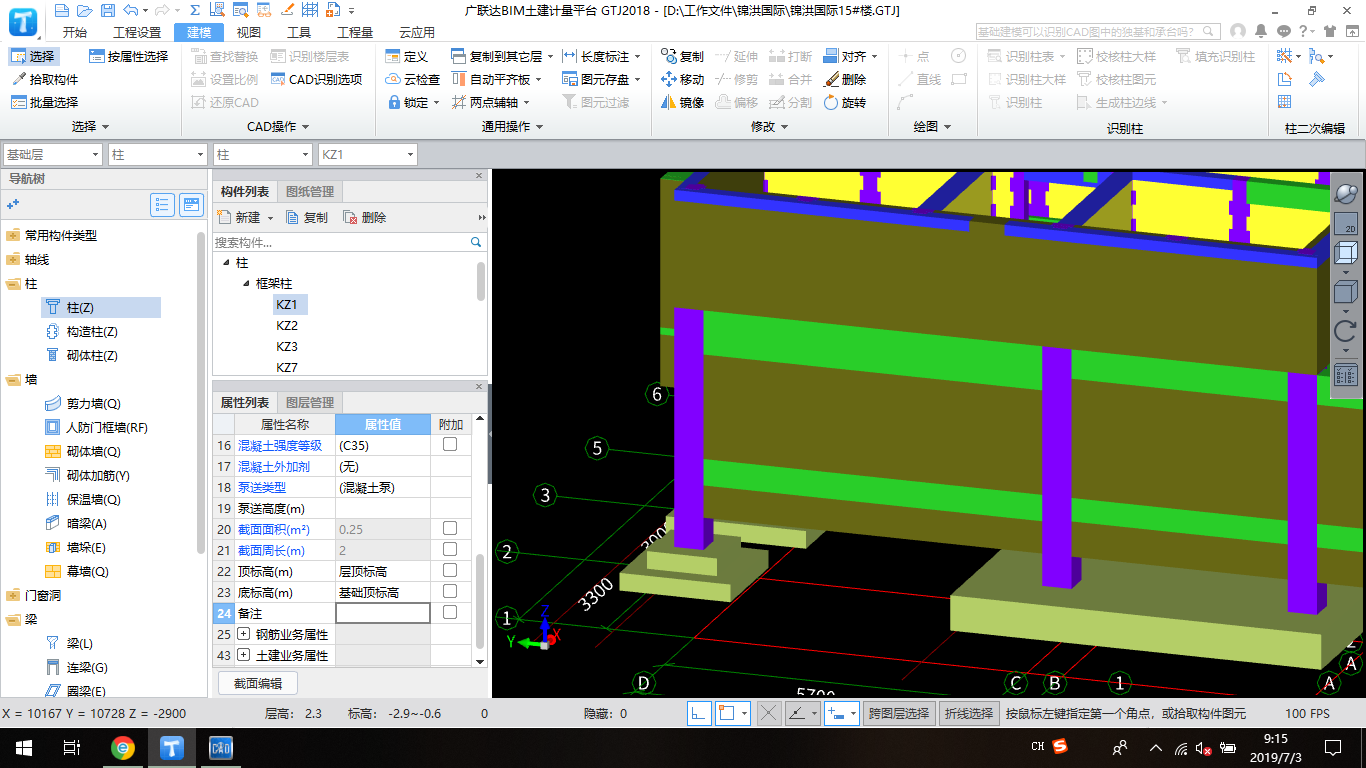Toggle 附加 checkbox for 截面周长 row

point(450,550)
